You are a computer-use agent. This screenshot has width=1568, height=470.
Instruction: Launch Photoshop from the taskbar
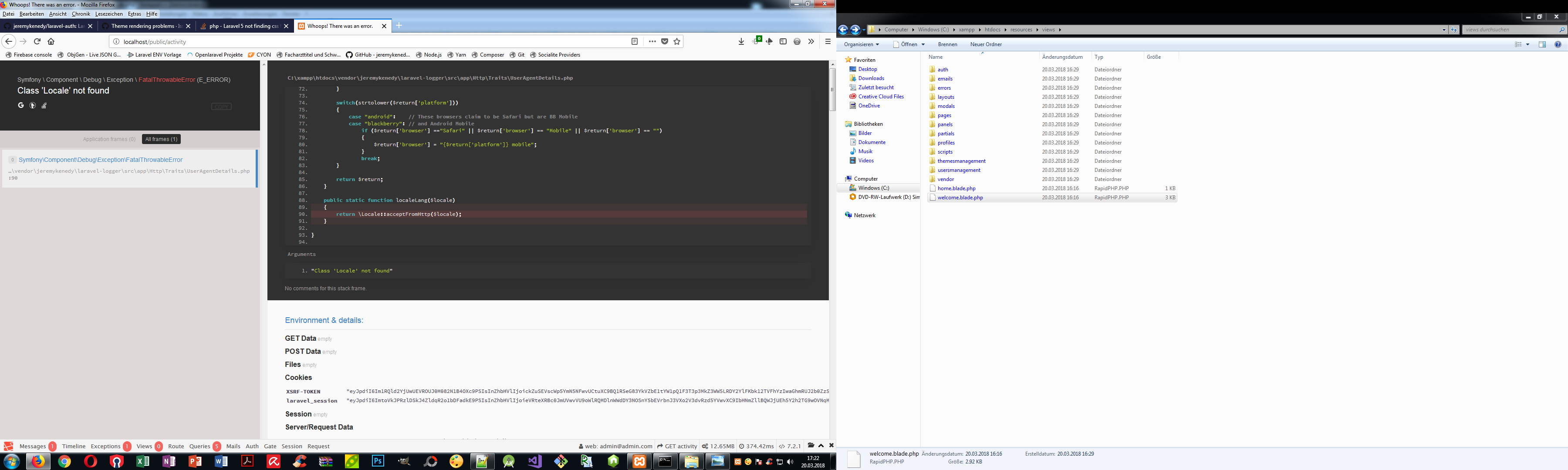click(378, 461)
